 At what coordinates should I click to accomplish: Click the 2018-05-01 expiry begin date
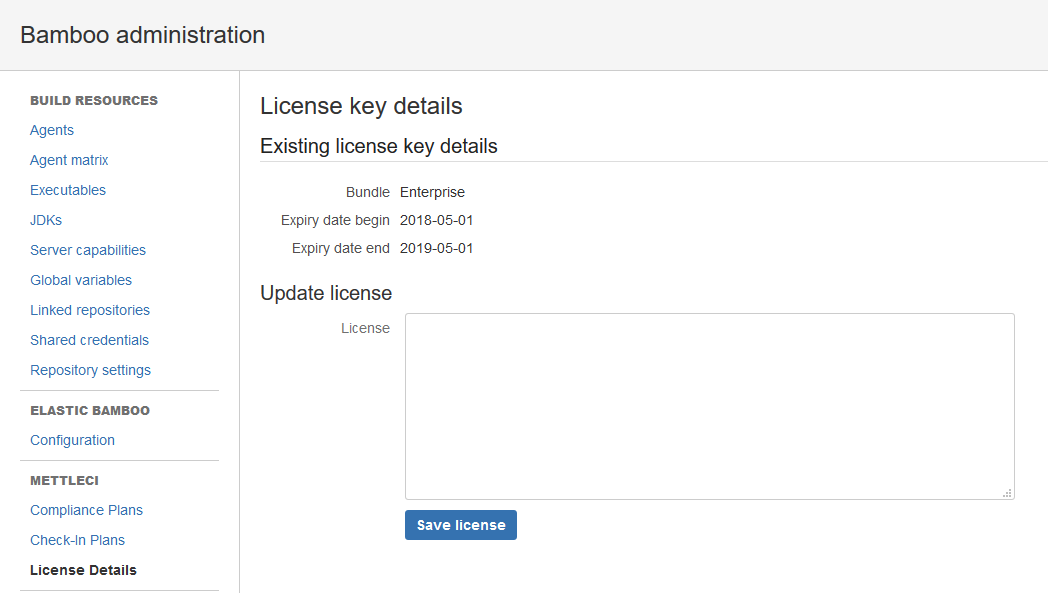point(436,220)
